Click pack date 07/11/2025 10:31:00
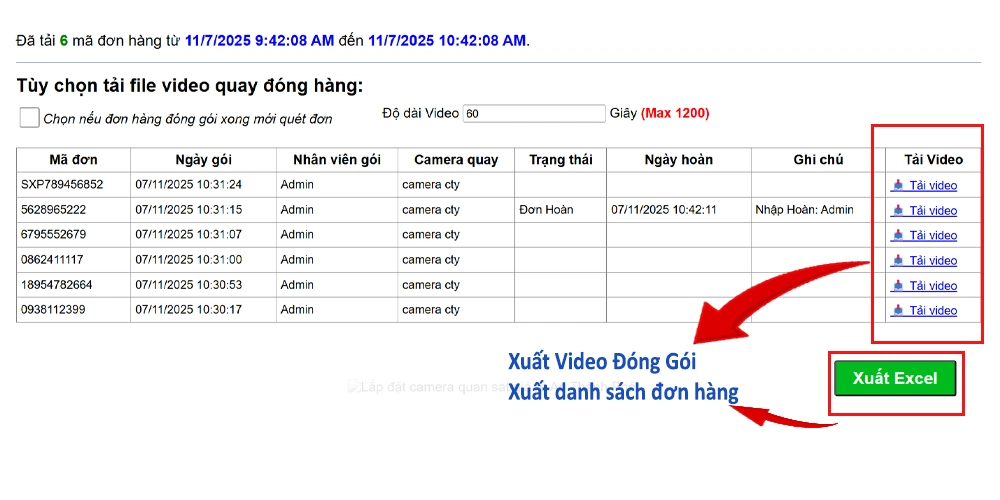This screenshot has width=1000, height=500. coord(189,260)
